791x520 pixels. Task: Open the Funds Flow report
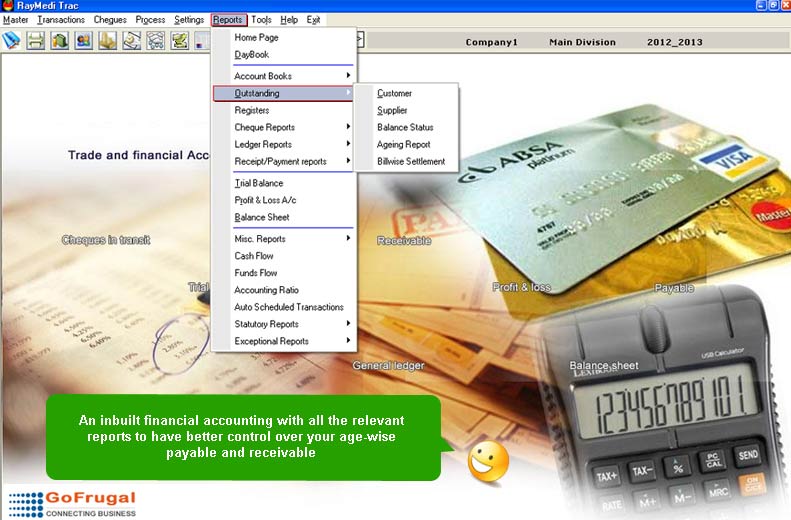[284, 273]
